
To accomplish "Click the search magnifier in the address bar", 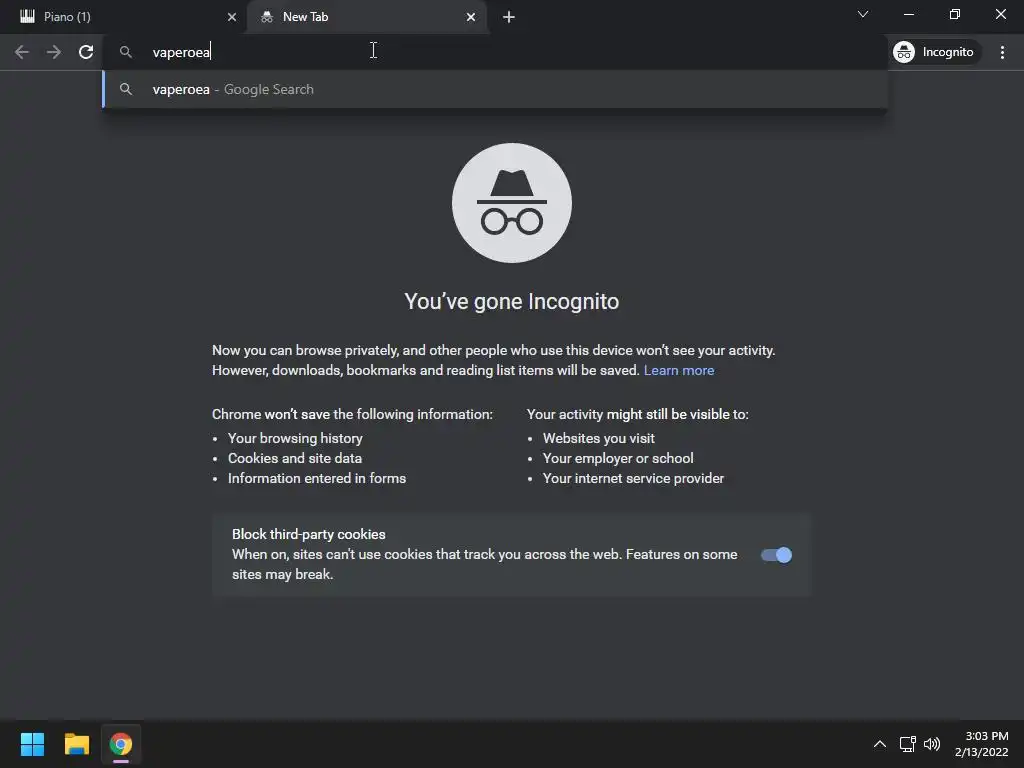I will 125,52.
